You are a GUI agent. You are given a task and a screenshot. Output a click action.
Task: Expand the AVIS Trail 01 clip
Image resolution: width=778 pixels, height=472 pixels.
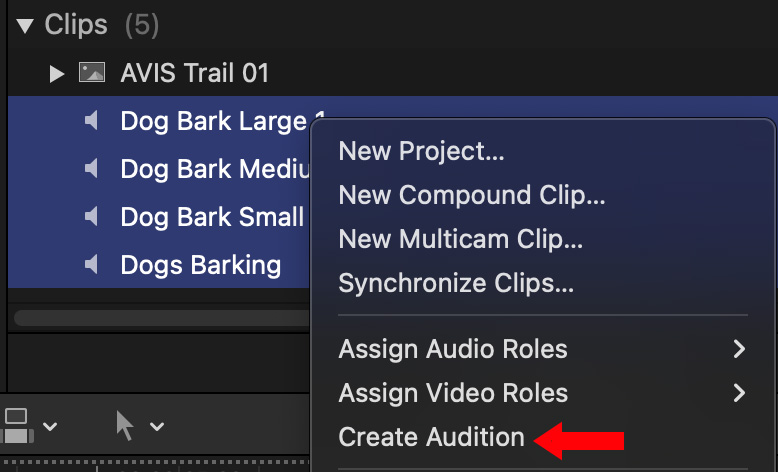point(57,73)
